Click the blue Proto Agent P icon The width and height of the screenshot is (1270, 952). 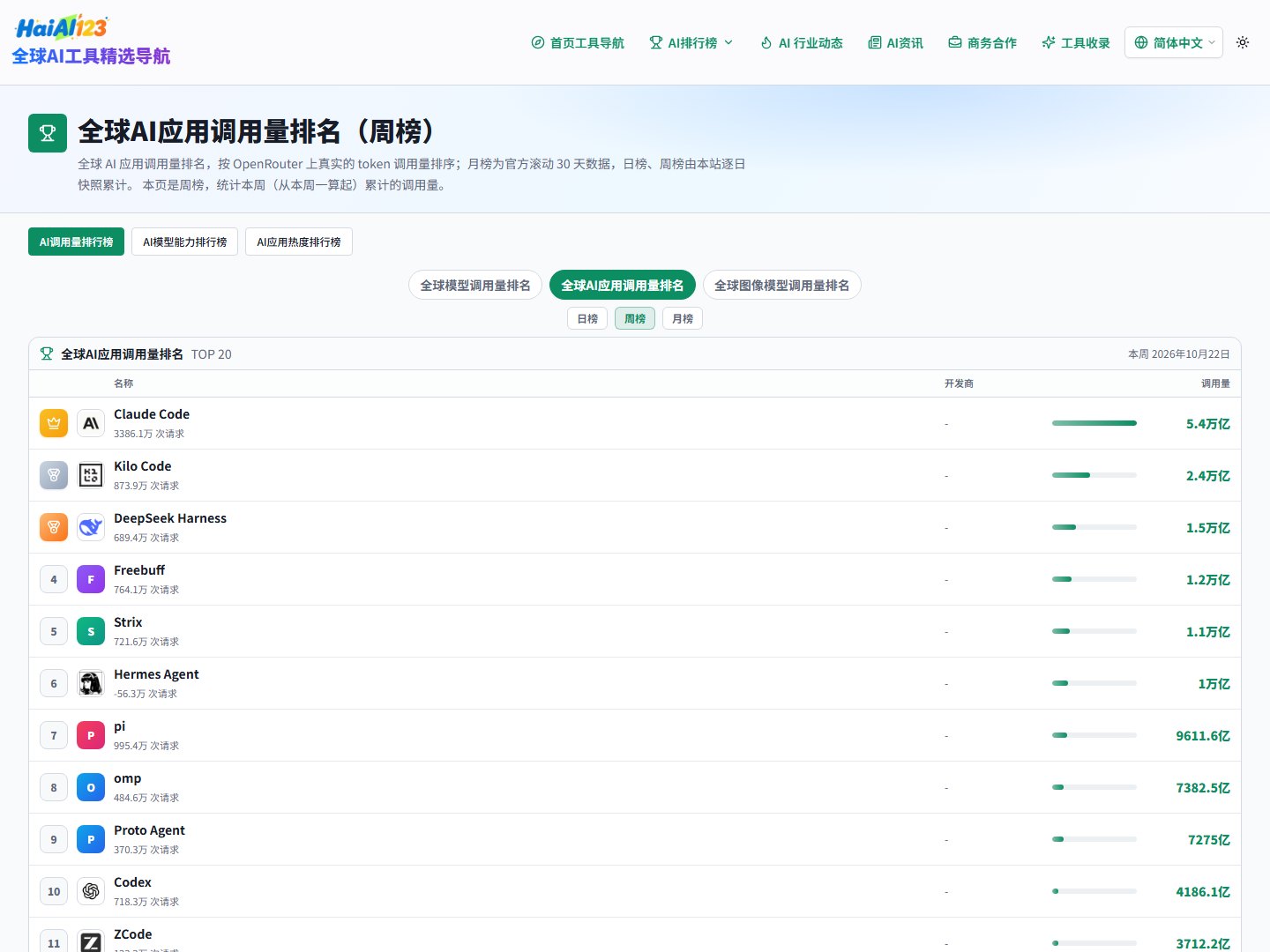(91, 839)
